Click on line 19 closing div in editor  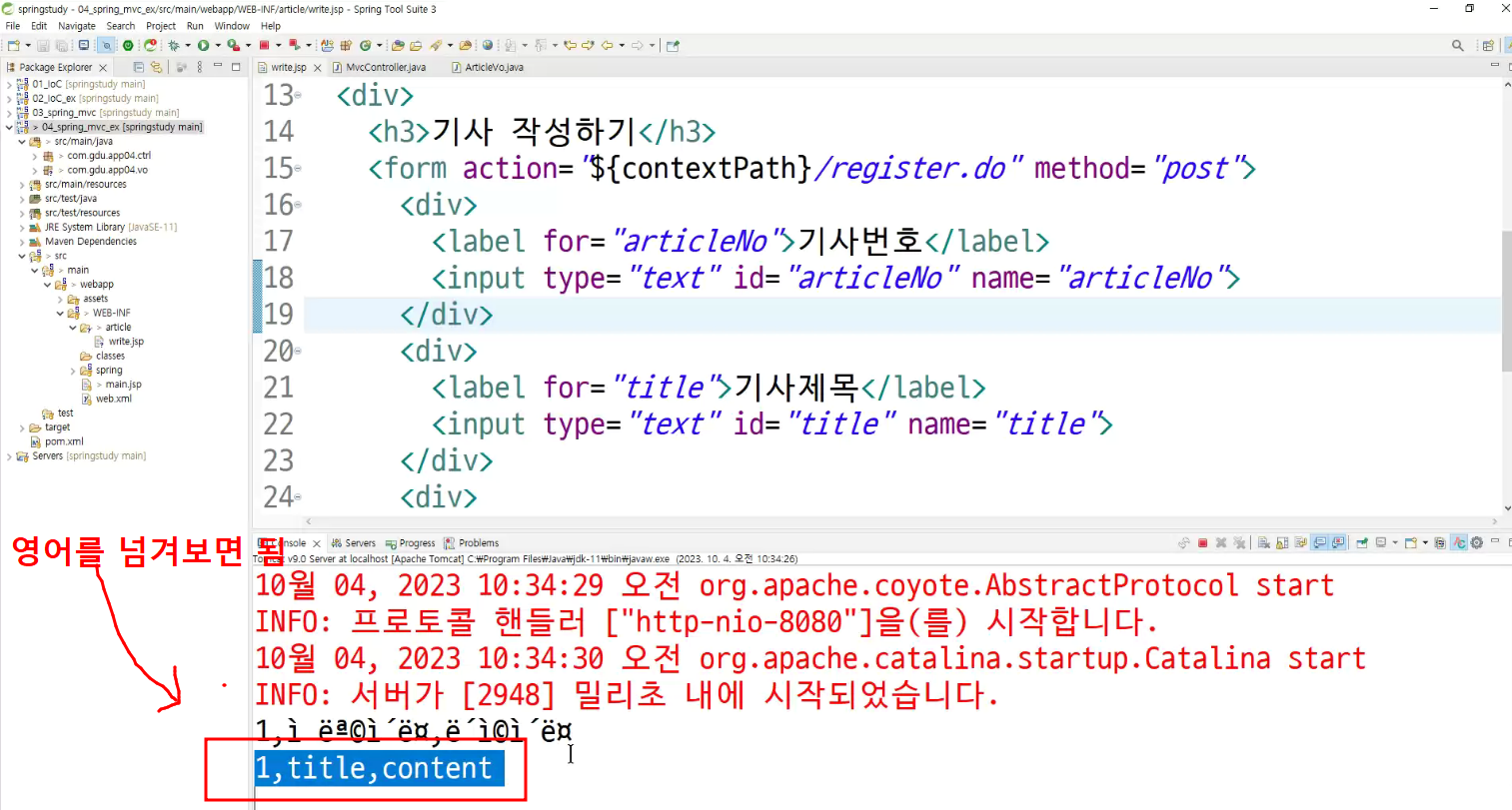click(447, 315)
